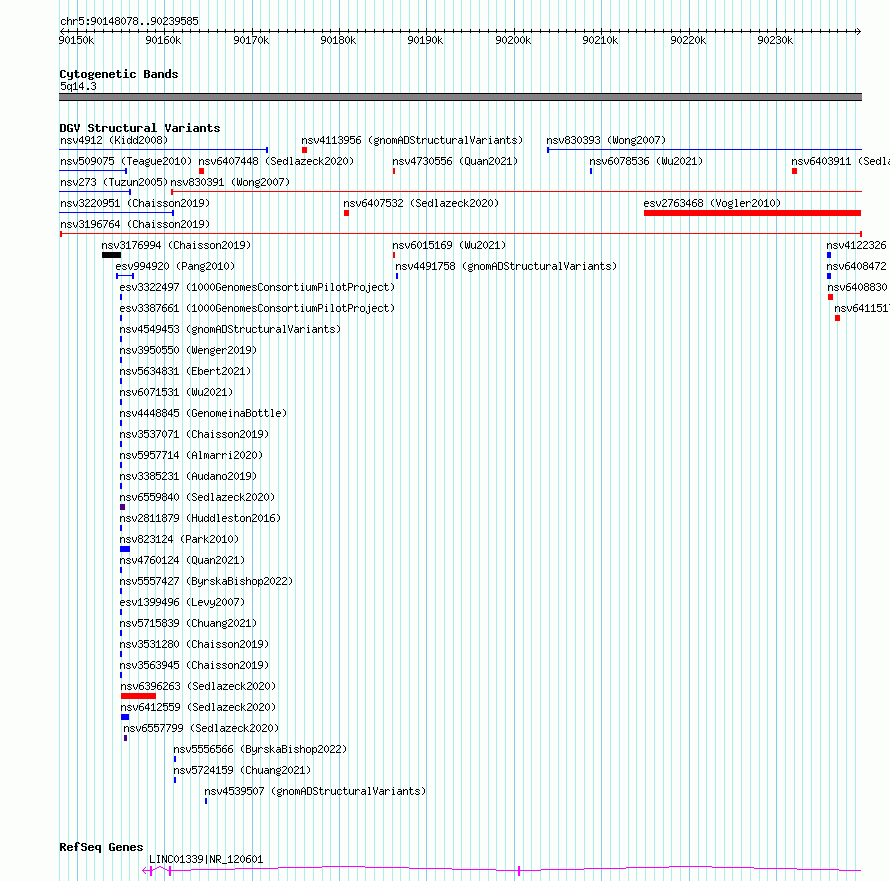The height and width of the screenshot is (881, 890).
Task: Open nsv5715839 (Chuang2021) variant
Action: [188, 623]
